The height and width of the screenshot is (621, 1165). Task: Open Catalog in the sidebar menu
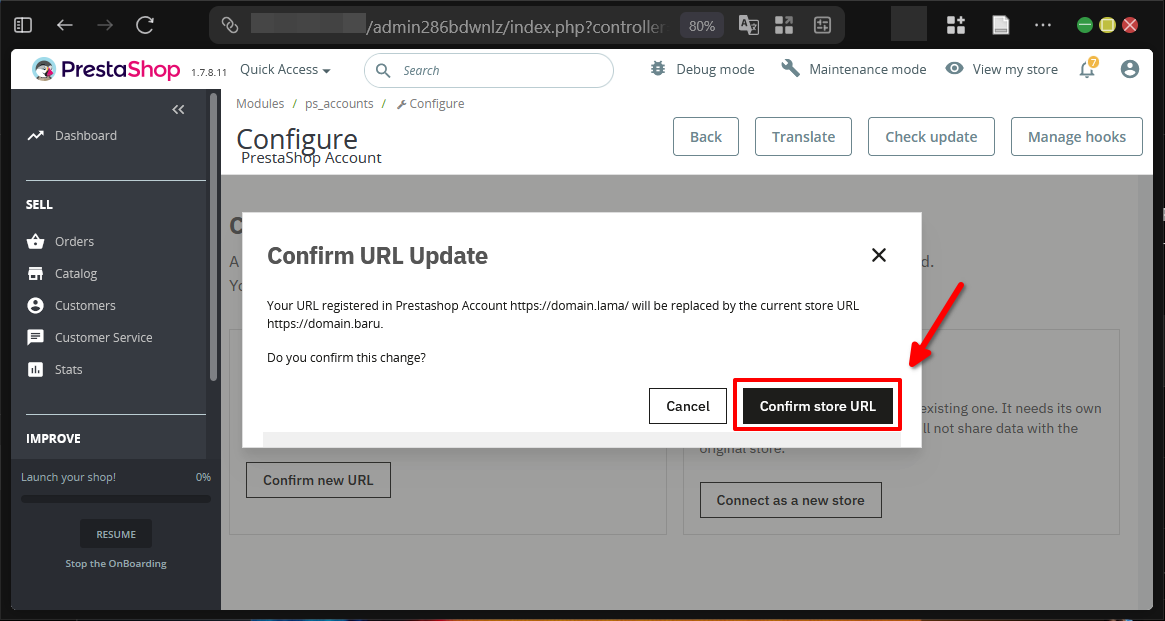(x=76, y=273)
